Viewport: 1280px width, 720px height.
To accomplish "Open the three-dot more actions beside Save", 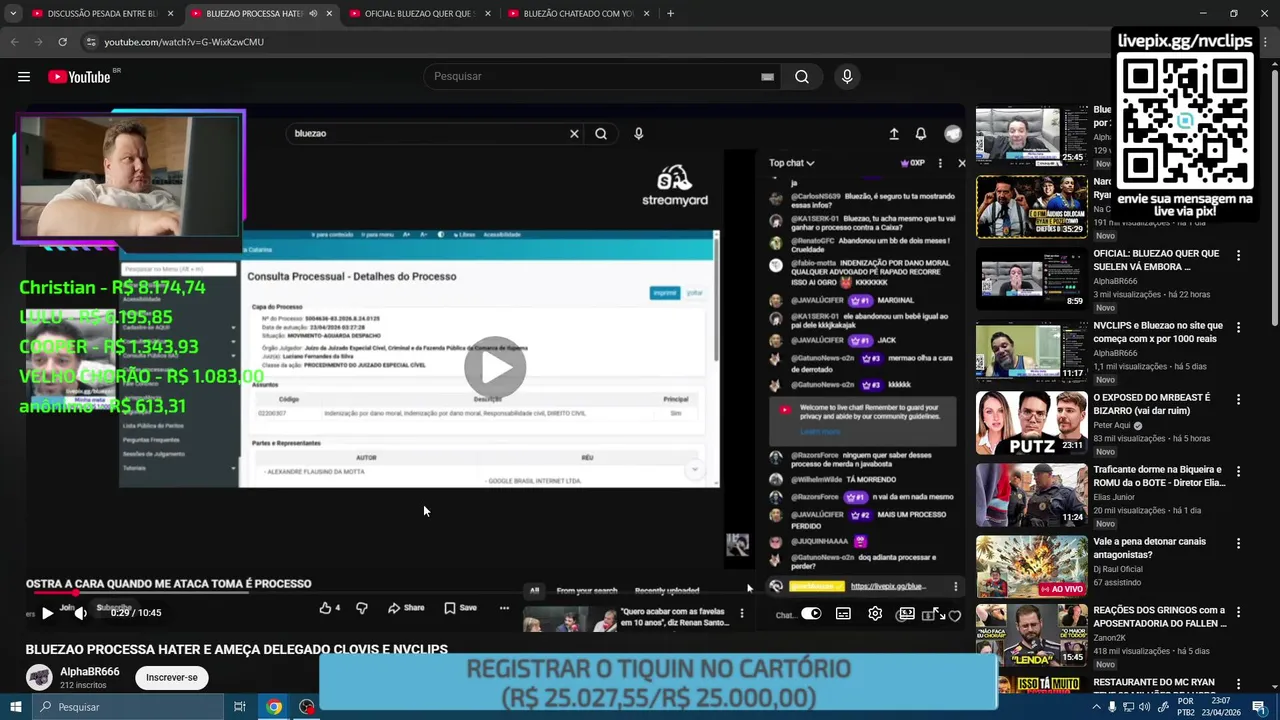I will (x=504, y=608).
